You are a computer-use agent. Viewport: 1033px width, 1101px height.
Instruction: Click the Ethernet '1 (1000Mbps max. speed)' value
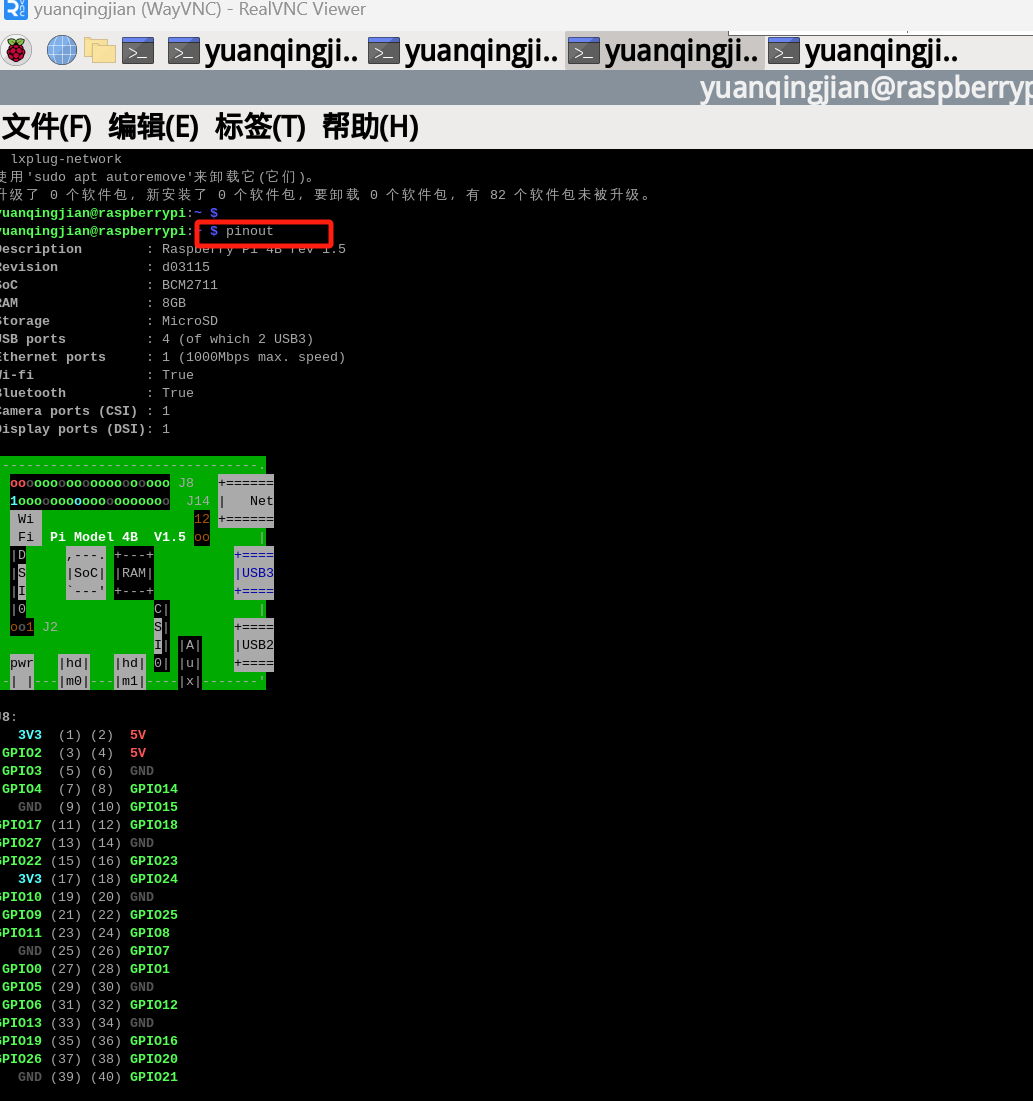254,357
